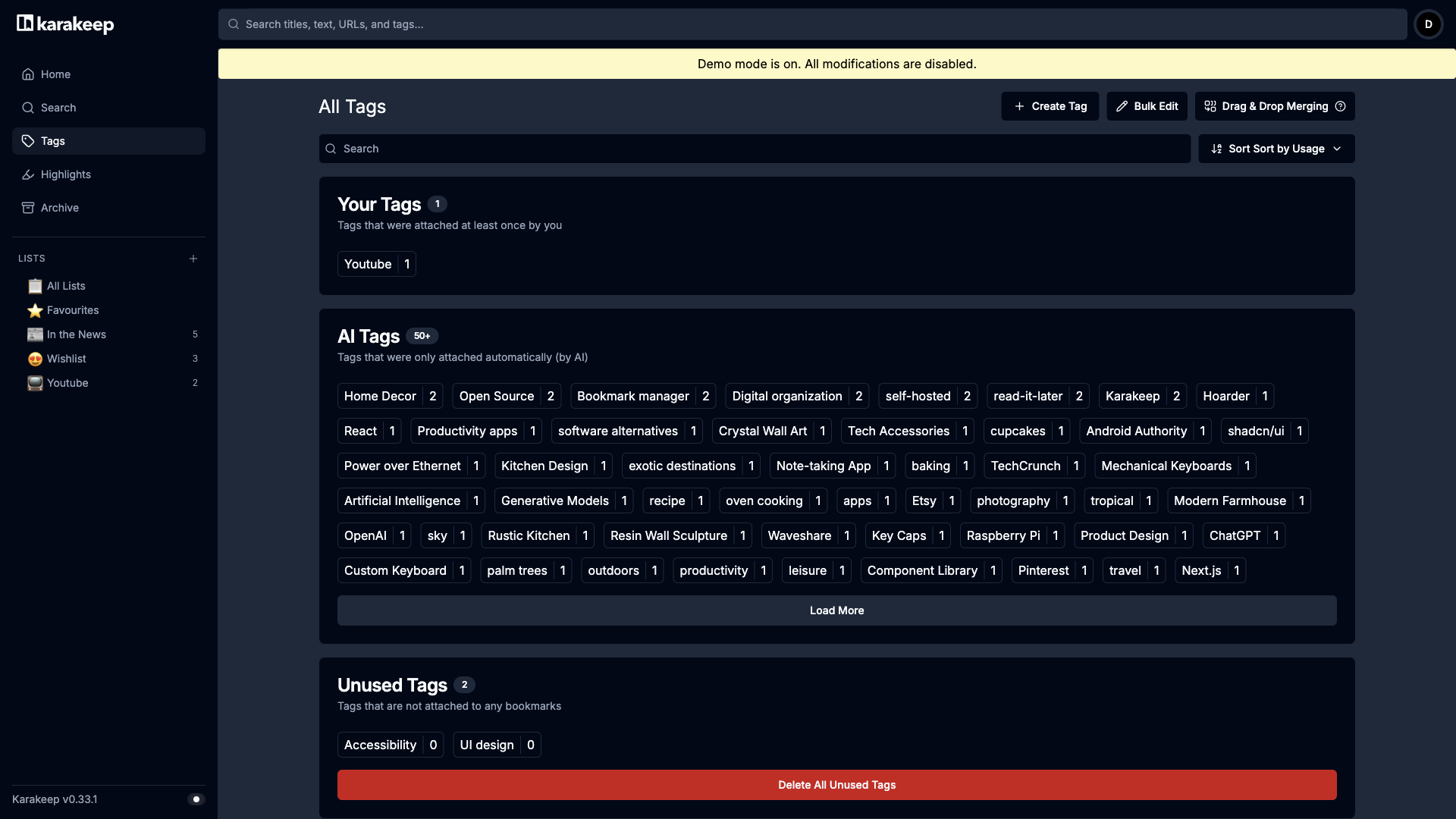
Task: Open the Archive page
Action: 108,208
